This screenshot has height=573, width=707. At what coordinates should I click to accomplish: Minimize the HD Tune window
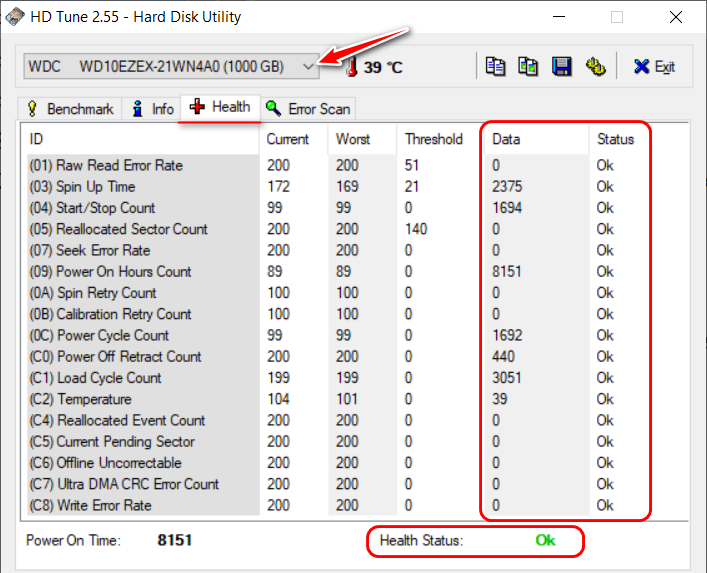[561, 17]
